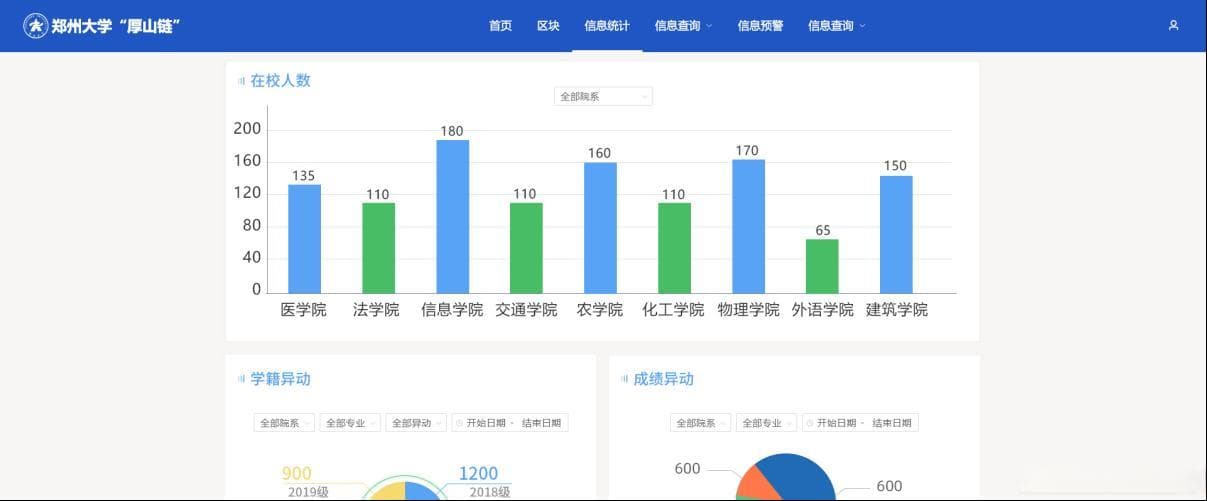This screenshot has width=1207, height=501.
Task: Click the 农学院 axis label
Action: (600, 310)
